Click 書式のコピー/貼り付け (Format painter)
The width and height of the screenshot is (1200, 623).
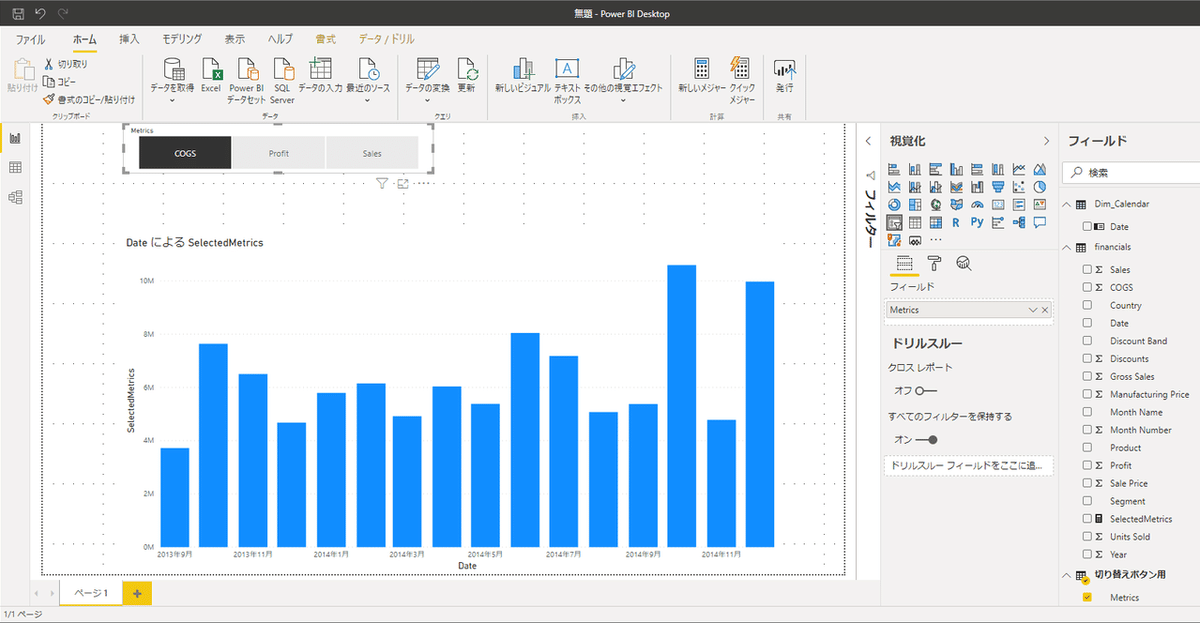click(88, 99)
